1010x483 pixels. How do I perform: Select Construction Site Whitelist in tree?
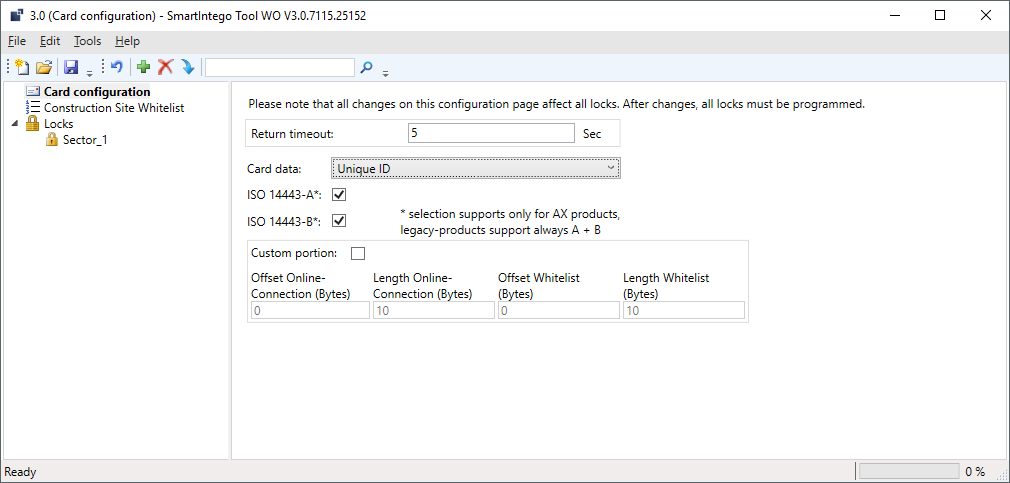[x=113, y=108]
